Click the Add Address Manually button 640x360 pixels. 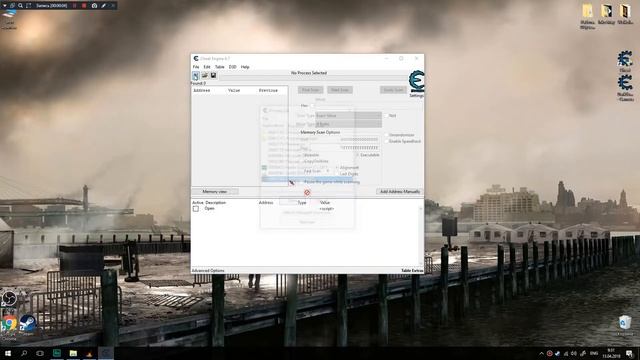[x=400, y=191]
